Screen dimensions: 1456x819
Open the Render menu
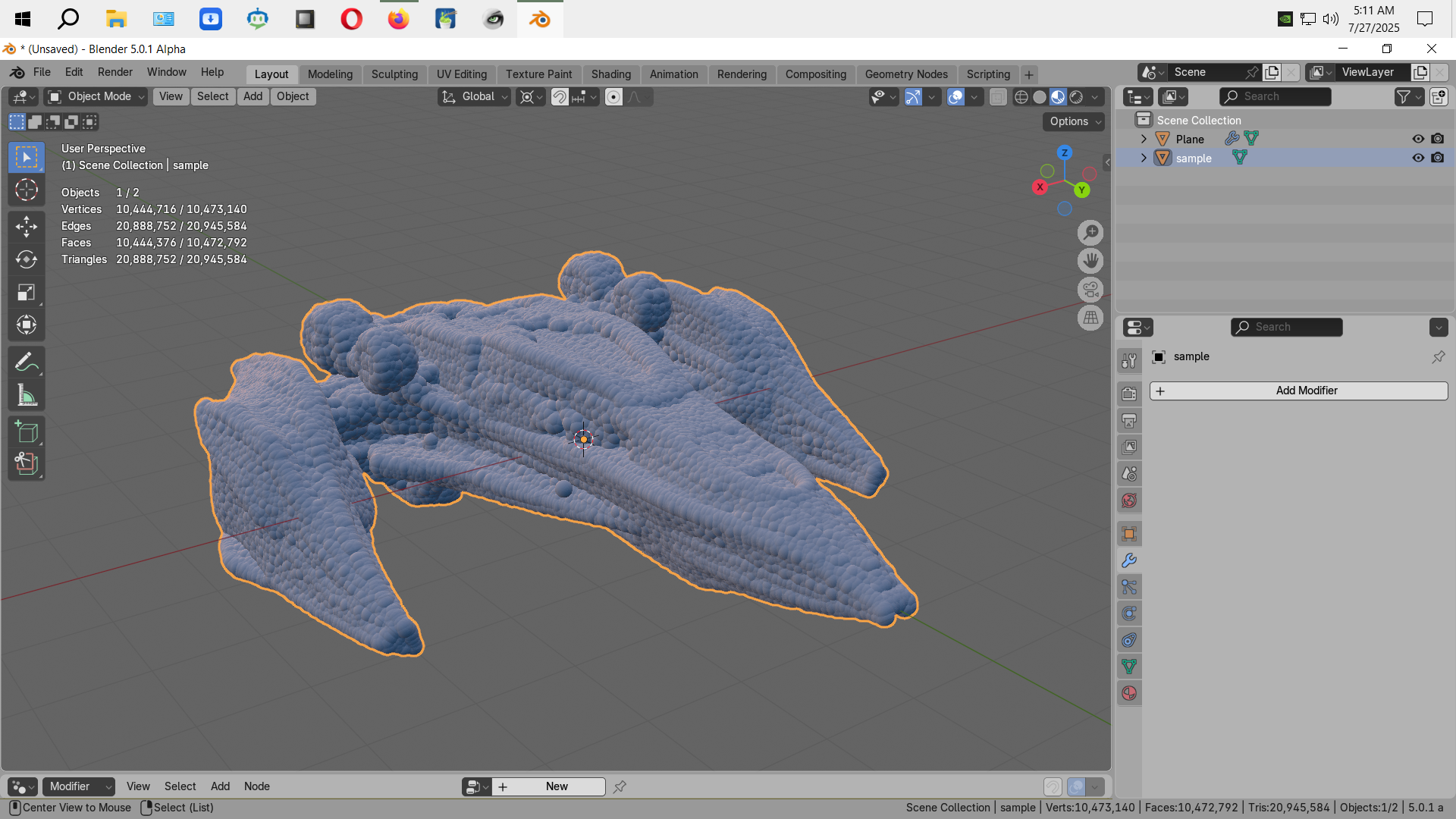pyautogui.click(x=115, y=72)
